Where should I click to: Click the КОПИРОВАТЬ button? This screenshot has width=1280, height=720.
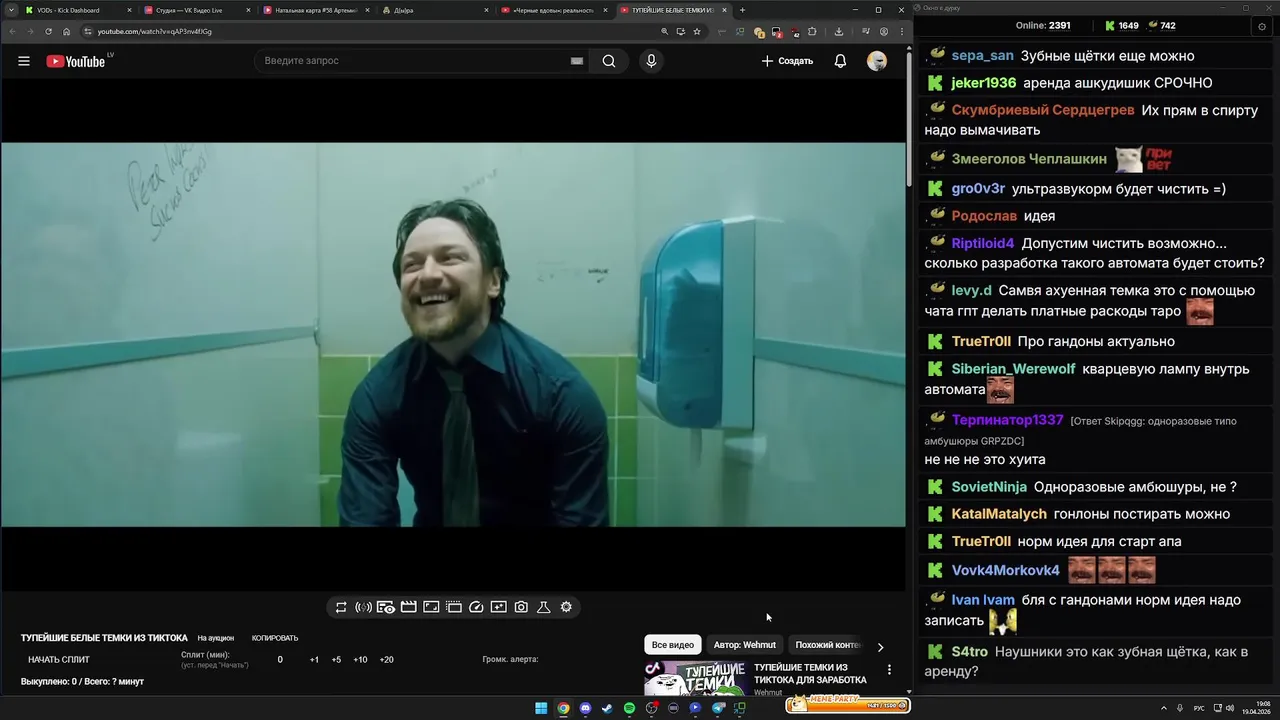point(275,638)
